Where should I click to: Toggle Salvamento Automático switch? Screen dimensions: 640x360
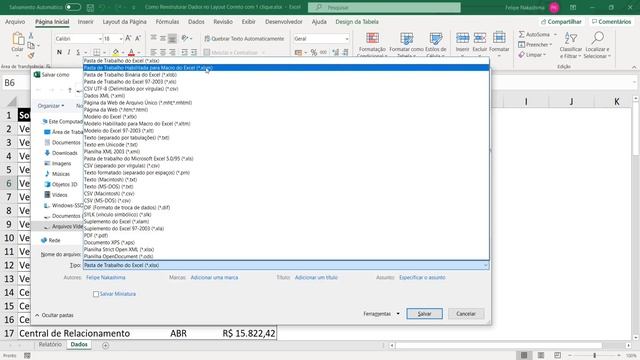pos(73,7)
